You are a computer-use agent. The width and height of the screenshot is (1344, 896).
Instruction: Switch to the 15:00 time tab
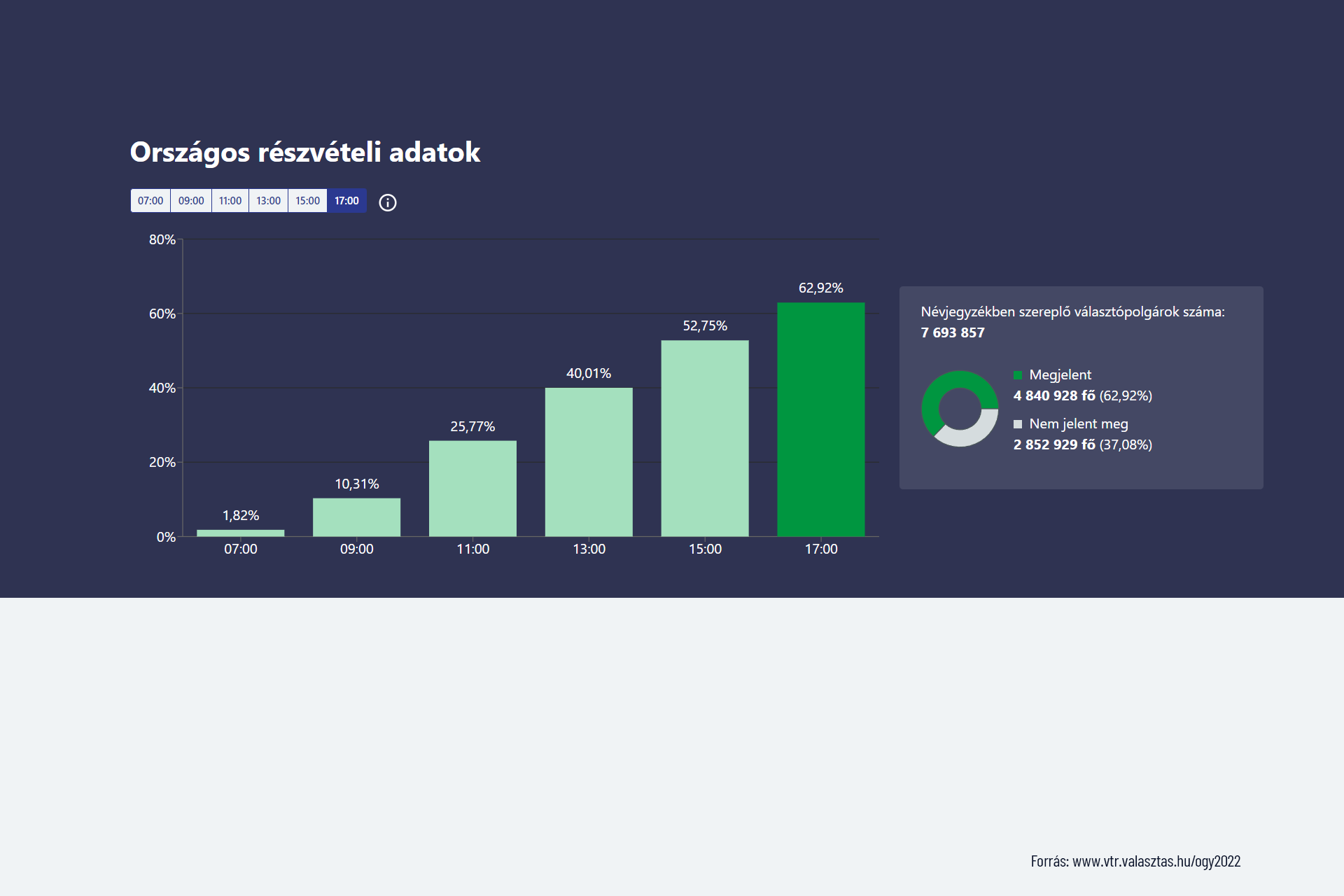click(307, 201)
